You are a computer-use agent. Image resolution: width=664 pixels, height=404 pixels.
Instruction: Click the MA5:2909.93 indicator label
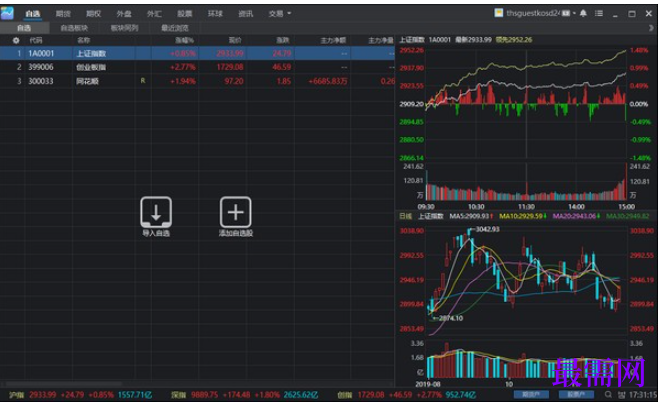click(x=471, y=216)
